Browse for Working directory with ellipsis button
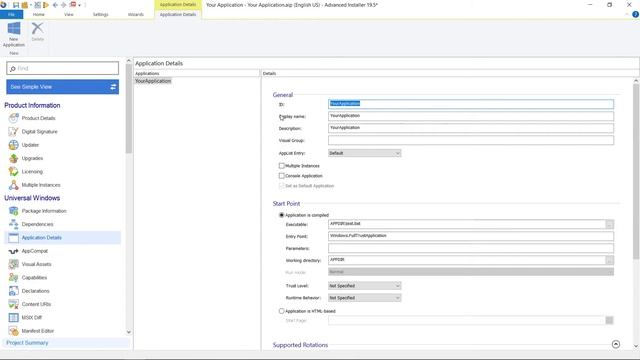 tap(609, 260)
